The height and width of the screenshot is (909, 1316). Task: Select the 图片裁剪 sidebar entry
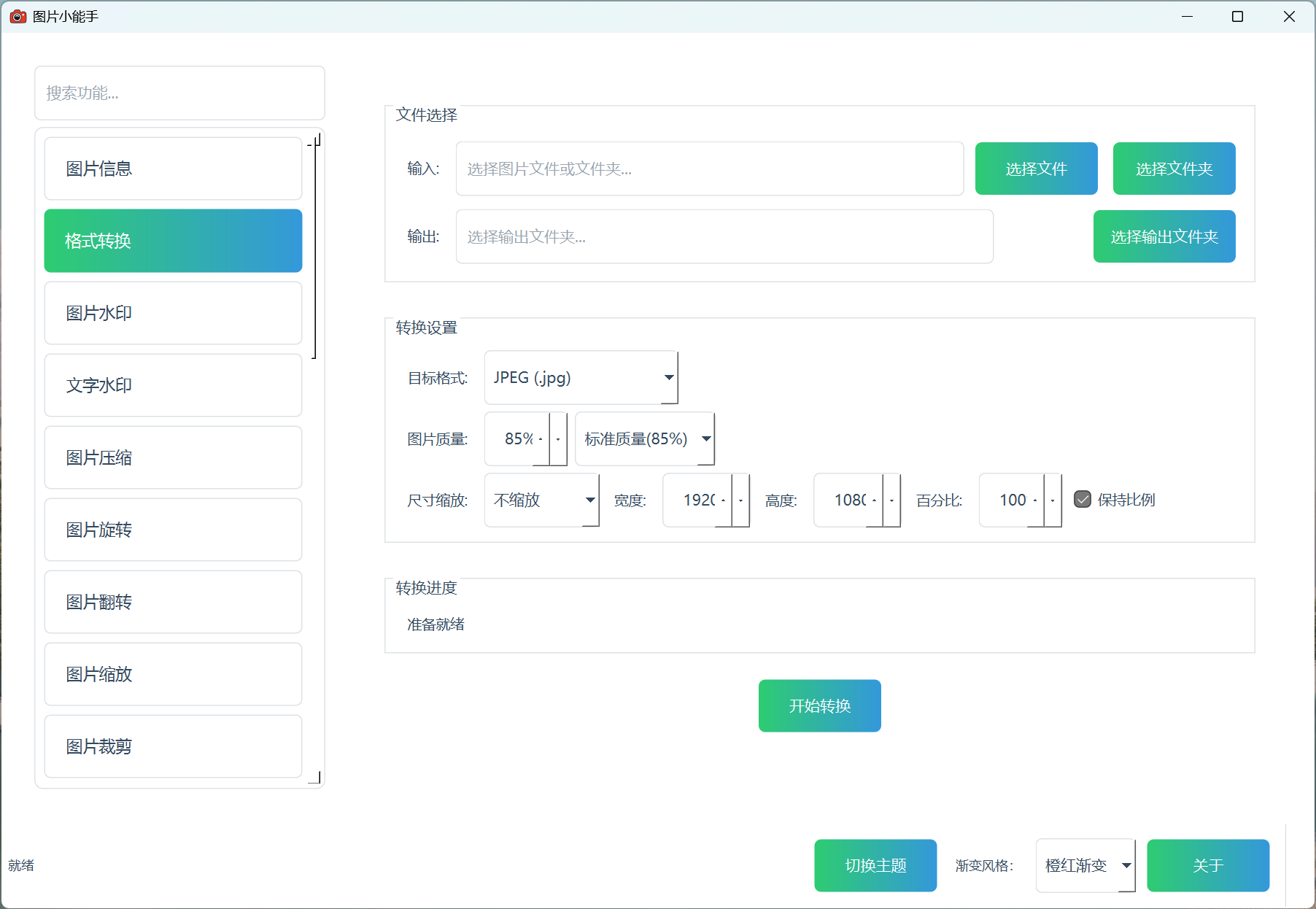[173, 746]
